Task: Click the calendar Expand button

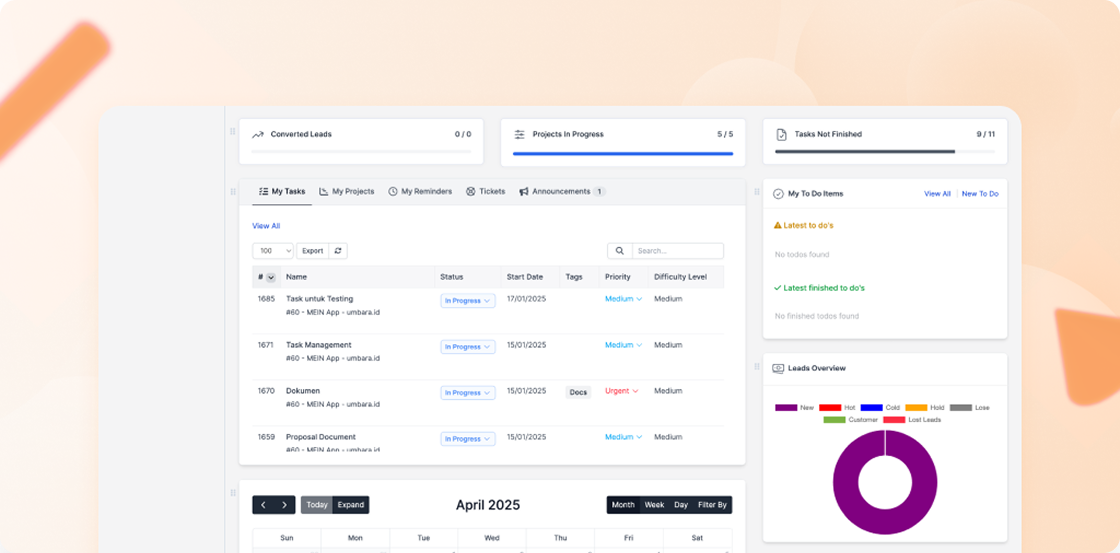Action: pyautogui.click(x=351, y=505)
